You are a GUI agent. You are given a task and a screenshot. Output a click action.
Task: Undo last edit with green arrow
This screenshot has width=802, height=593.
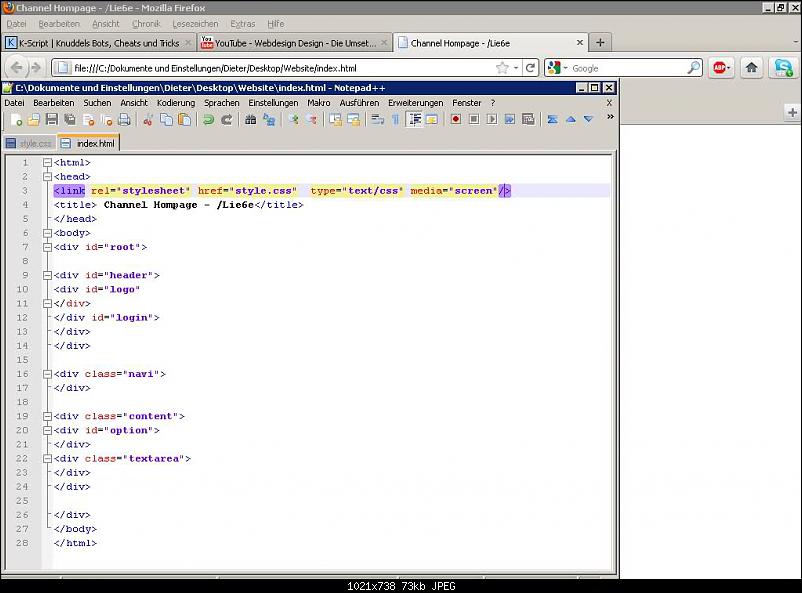pyautogui.click(x=208, y=120)
